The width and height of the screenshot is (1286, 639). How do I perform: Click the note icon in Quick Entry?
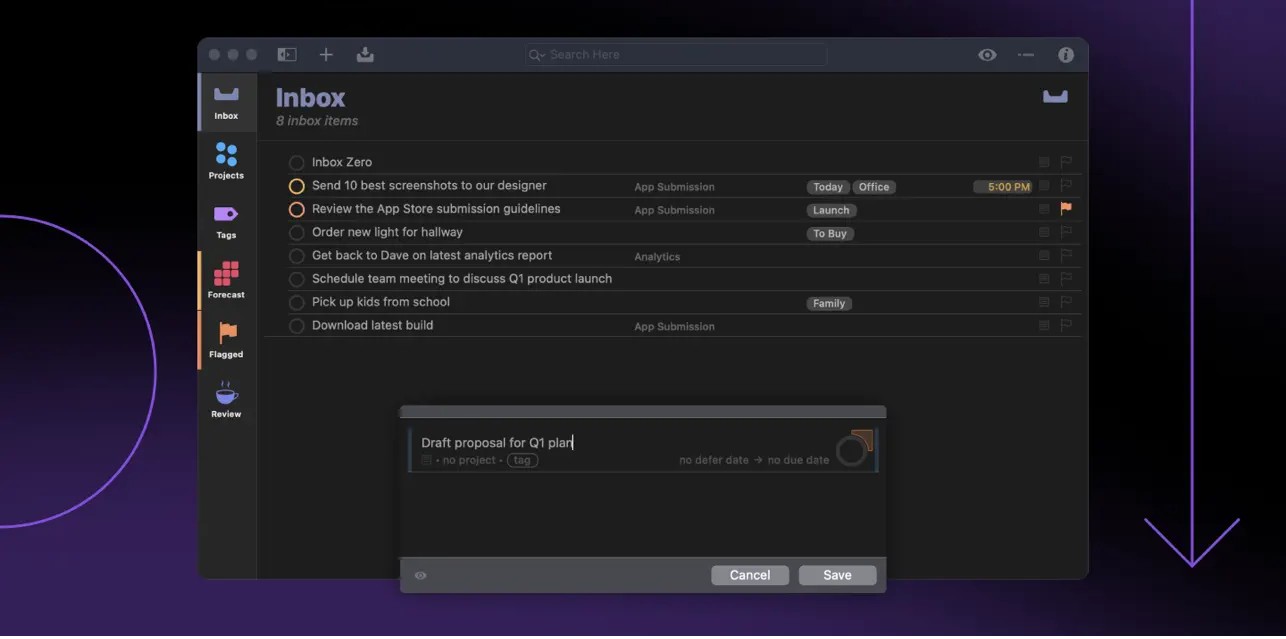pos(427,460)
